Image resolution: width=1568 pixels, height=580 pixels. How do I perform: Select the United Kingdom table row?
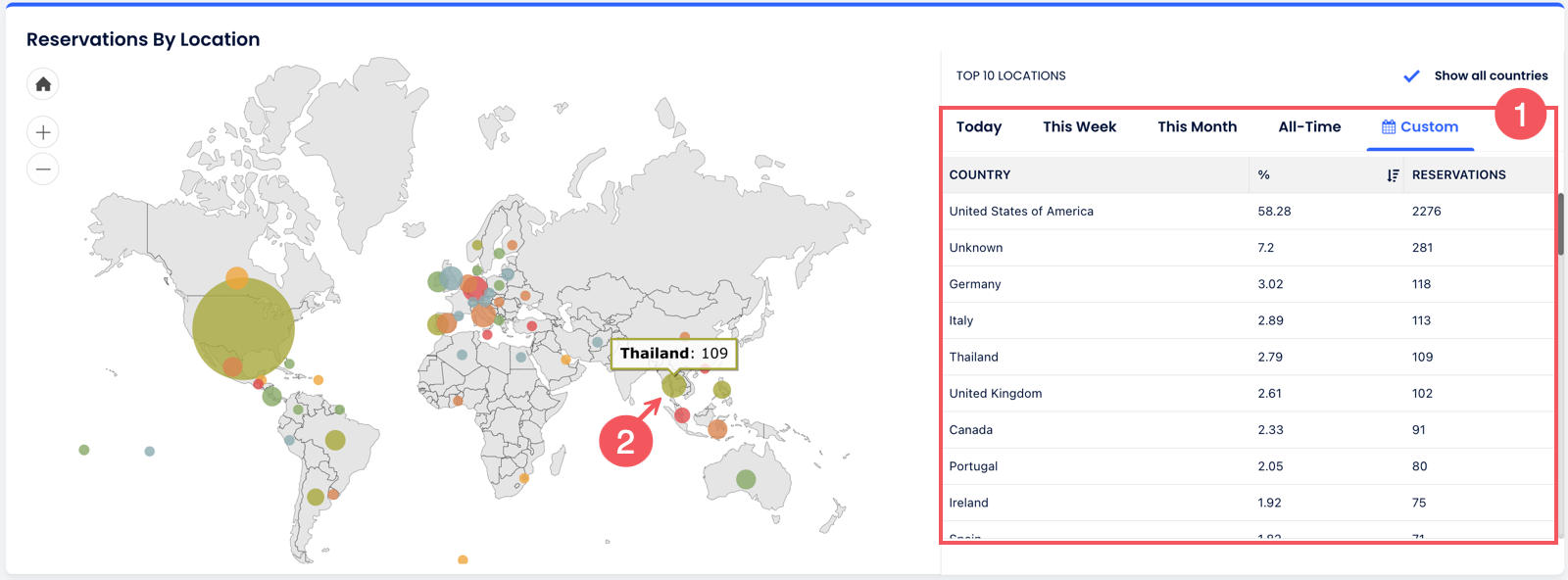(x=996, y=394)
